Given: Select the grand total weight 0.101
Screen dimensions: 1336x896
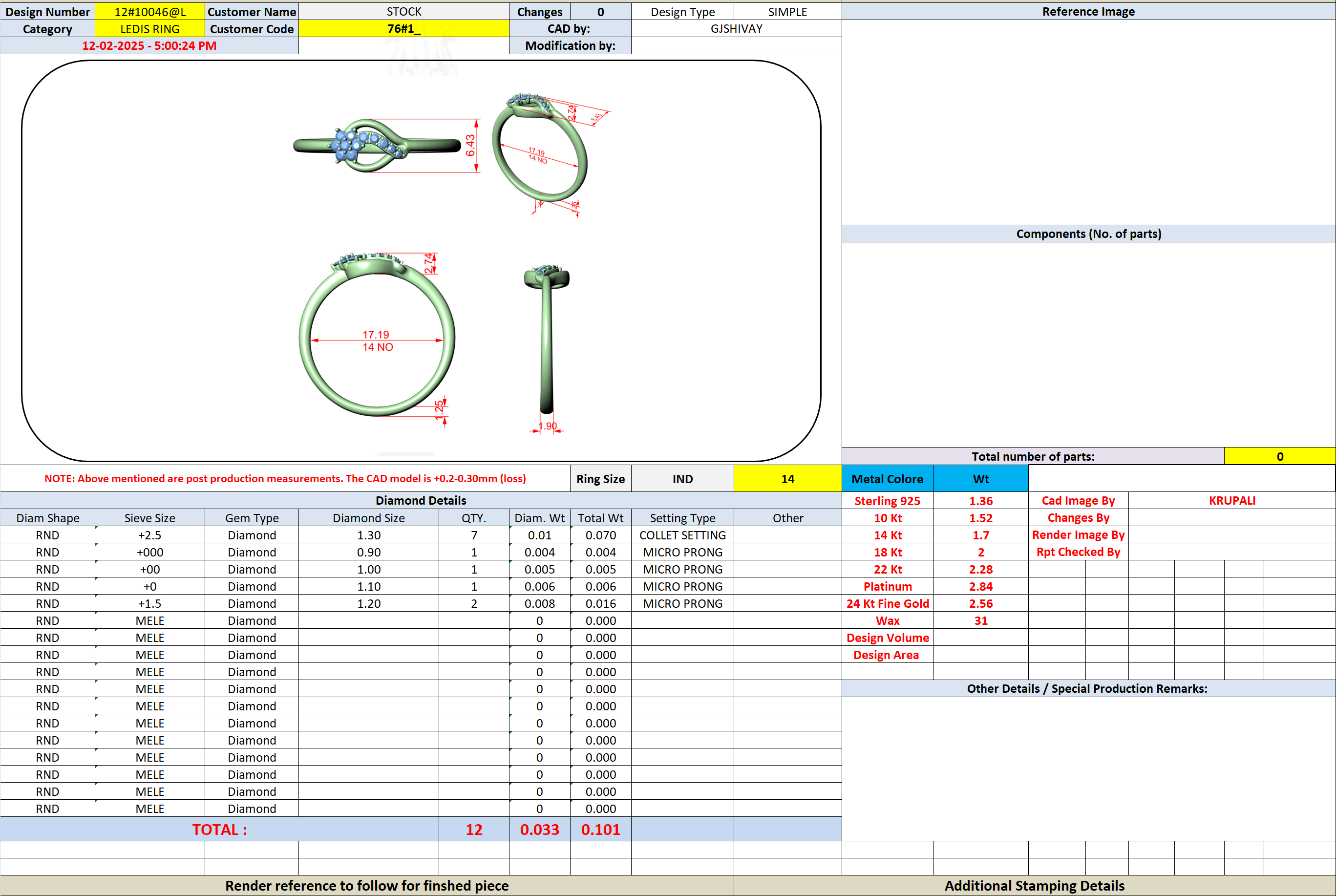Looking at the screenshot, I should 601,829.
